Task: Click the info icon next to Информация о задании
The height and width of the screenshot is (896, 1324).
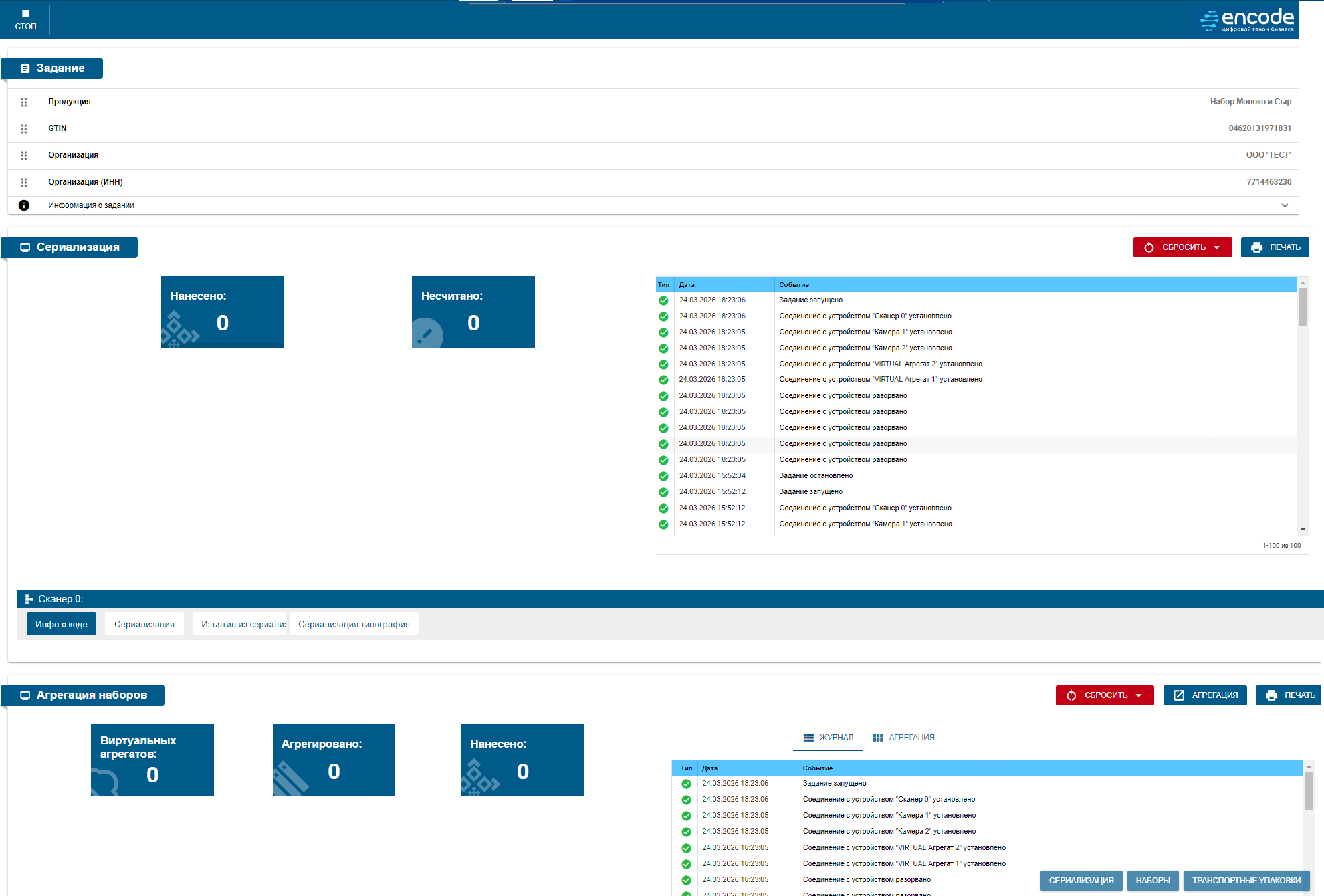Action: tap(24, 205)
